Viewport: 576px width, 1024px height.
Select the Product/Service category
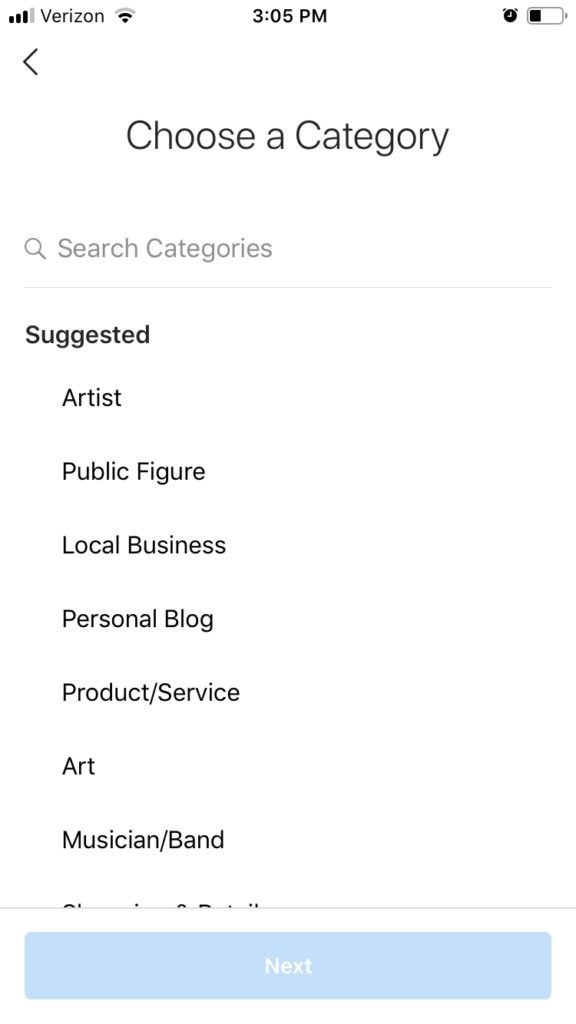pyautogui.click(x=150, y=692)
